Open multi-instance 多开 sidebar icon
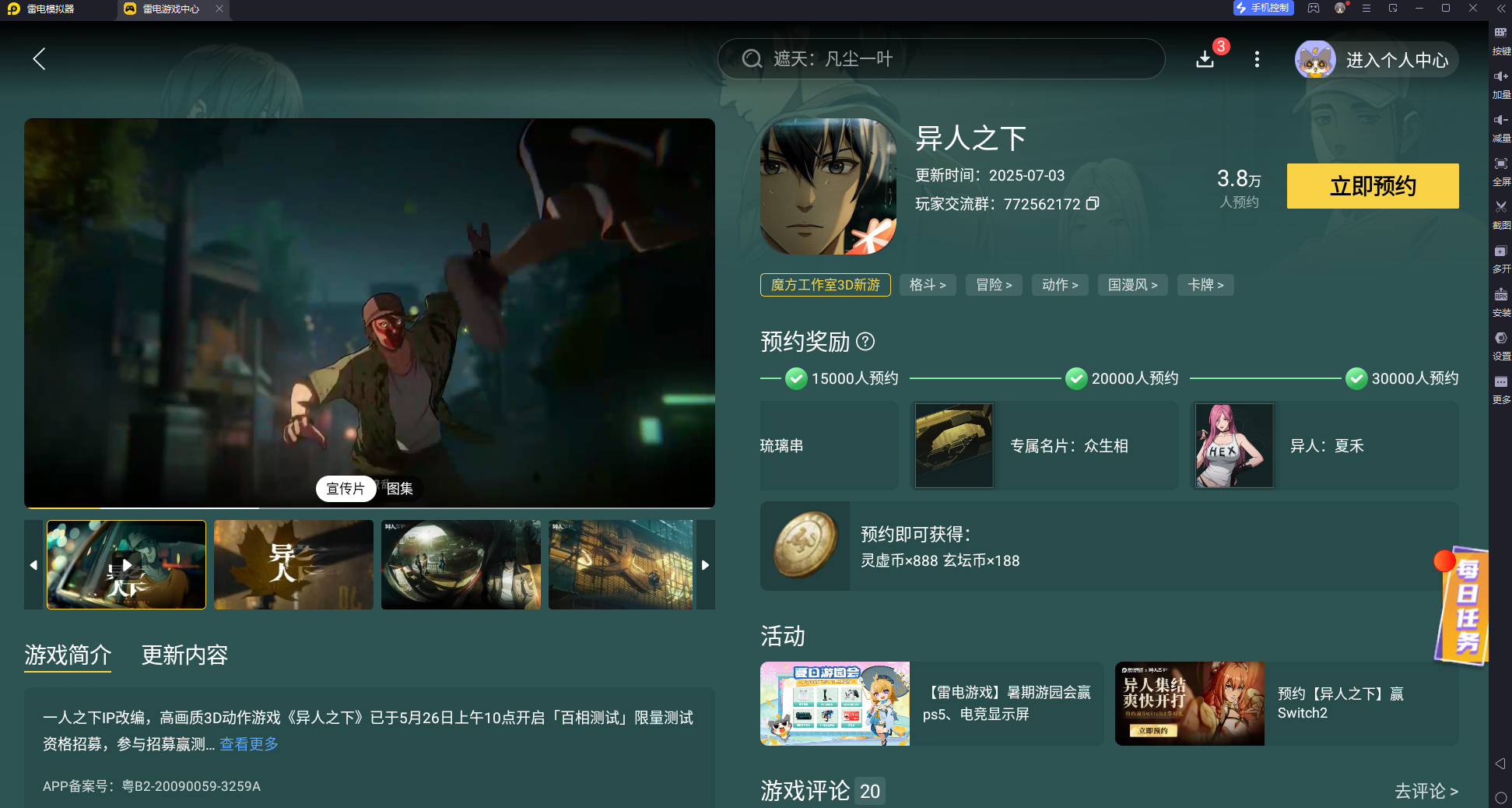 click(x=1500, y=258)
